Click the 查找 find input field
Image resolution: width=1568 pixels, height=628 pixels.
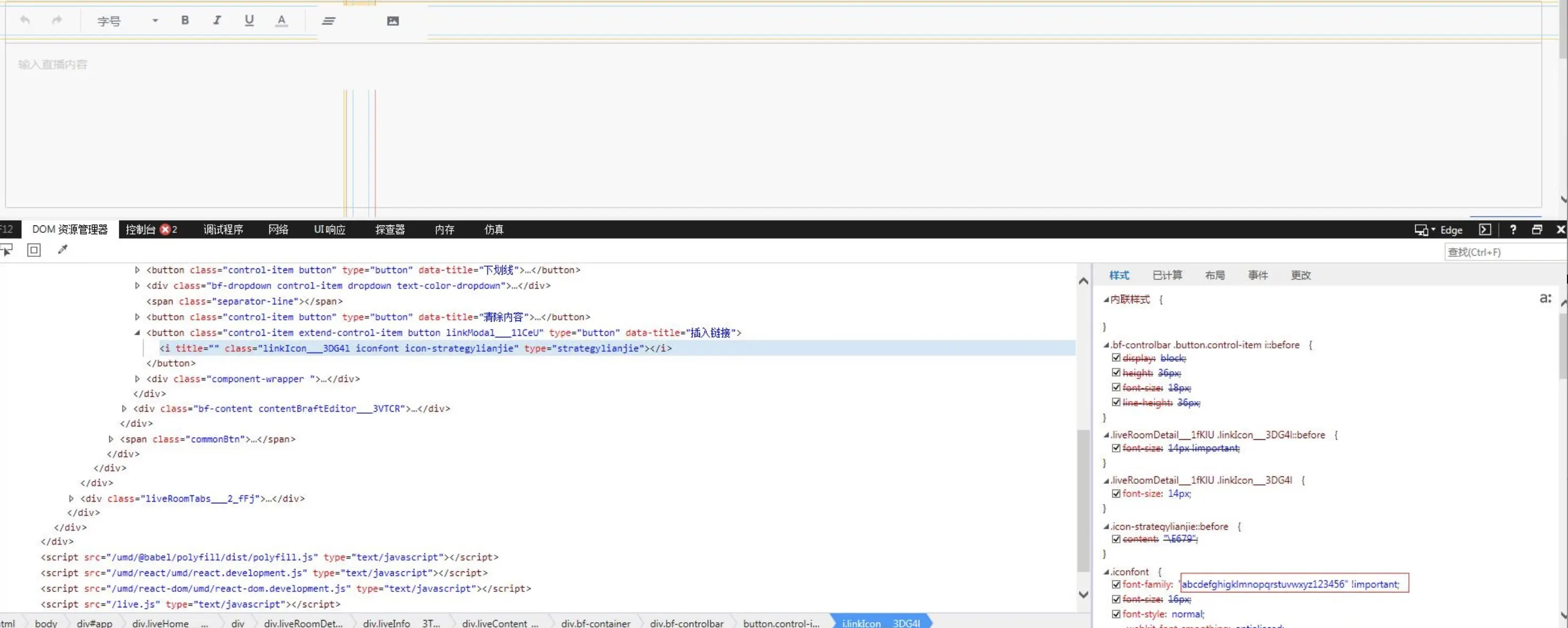(1503, 252)
